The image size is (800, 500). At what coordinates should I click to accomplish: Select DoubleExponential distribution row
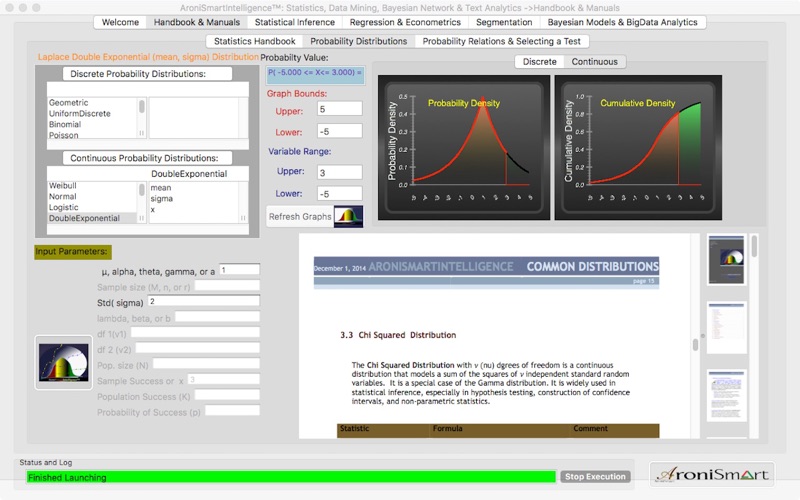pos(92,218)
